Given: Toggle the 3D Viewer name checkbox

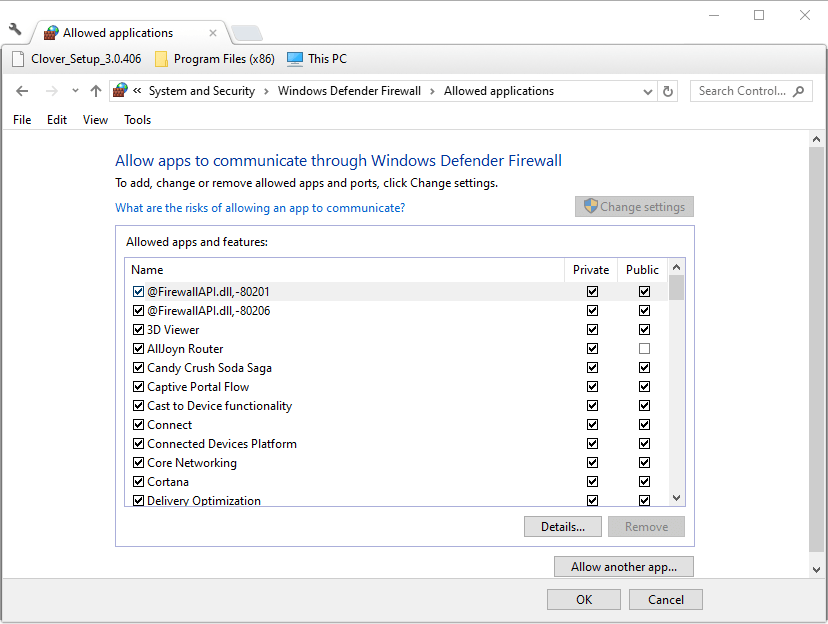Looking at the screenshot, I should tap(138, 329).
